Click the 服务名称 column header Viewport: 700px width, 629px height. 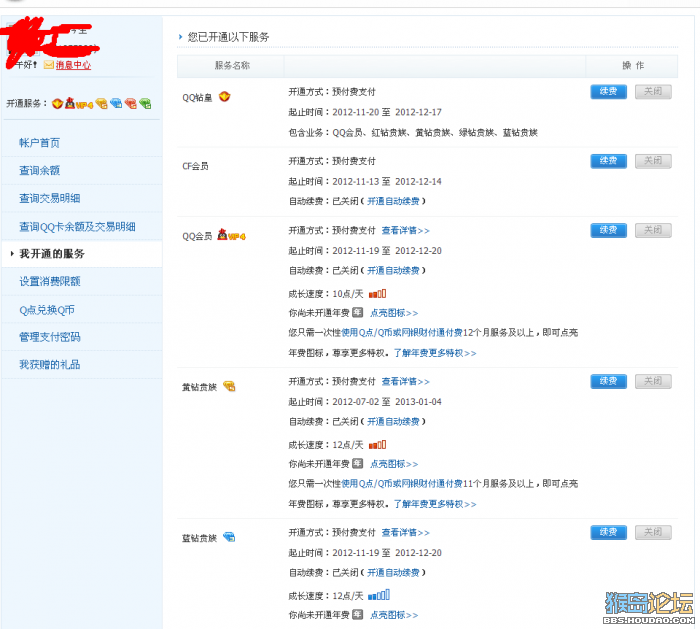click(x=232, y=66)
